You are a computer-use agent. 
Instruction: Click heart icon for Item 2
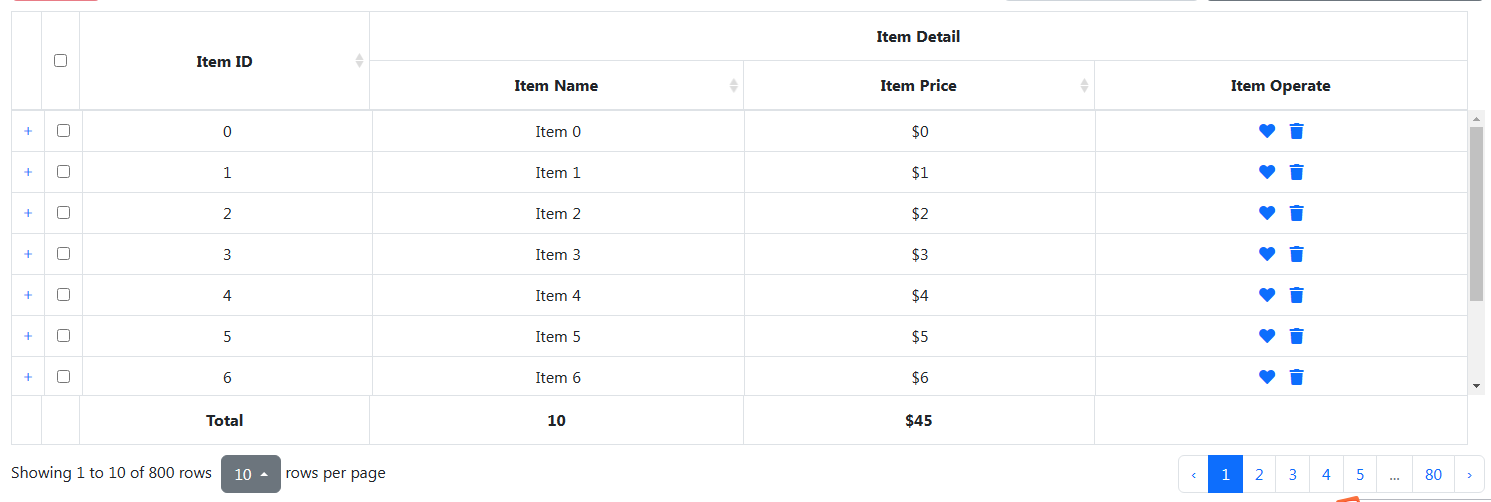[1266, 213]
